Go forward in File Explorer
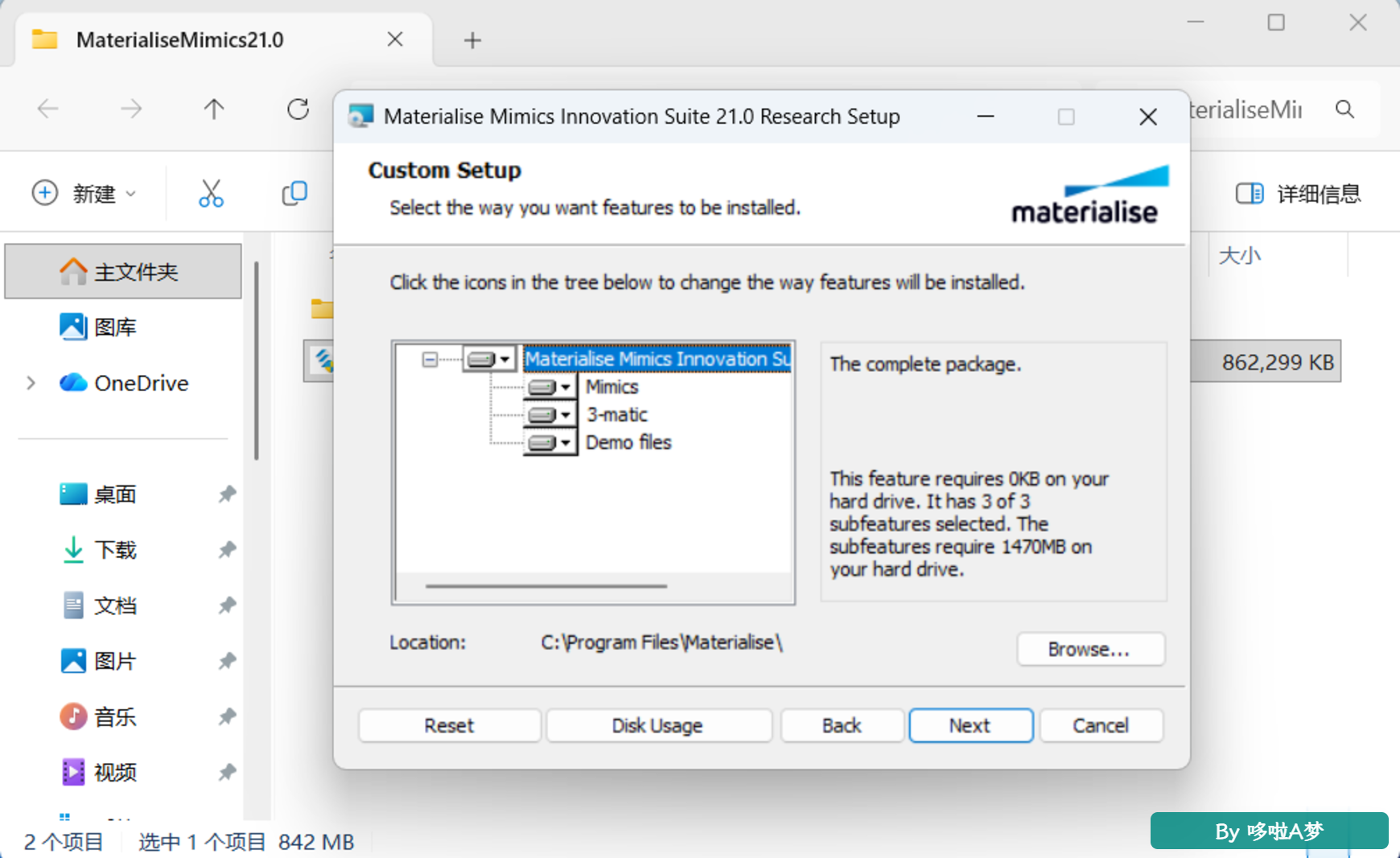The image size is (1400, 858). pos(130,109)
